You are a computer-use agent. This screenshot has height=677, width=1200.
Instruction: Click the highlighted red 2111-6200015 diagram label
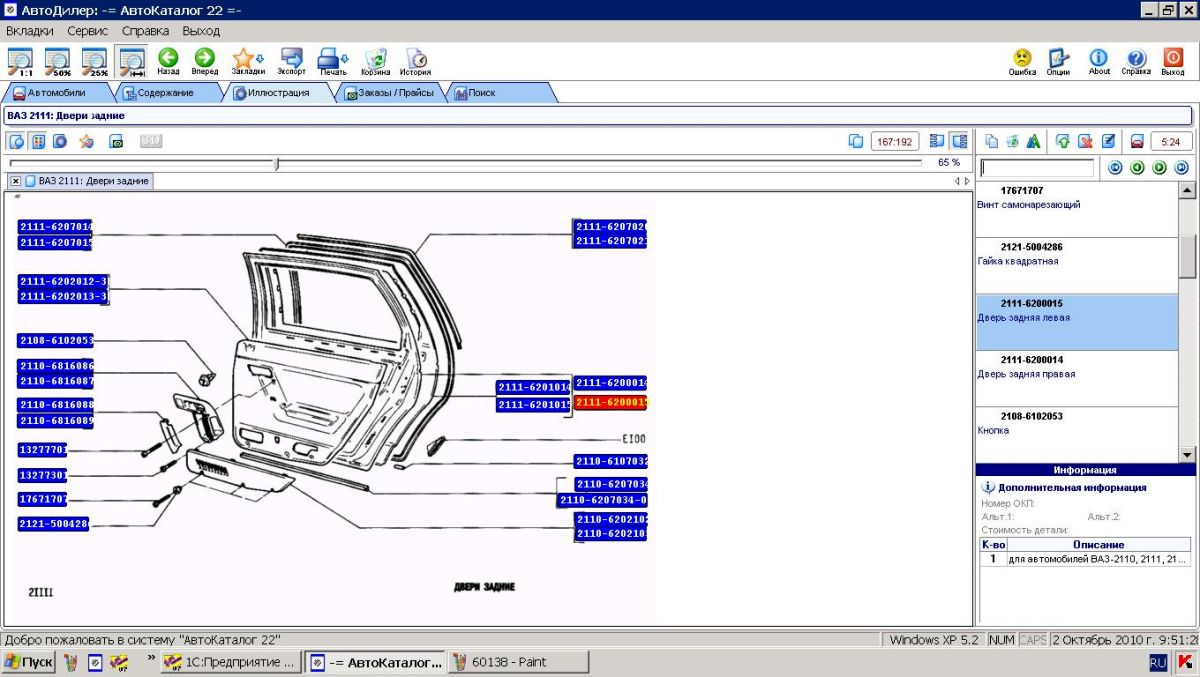pos(610,402)
